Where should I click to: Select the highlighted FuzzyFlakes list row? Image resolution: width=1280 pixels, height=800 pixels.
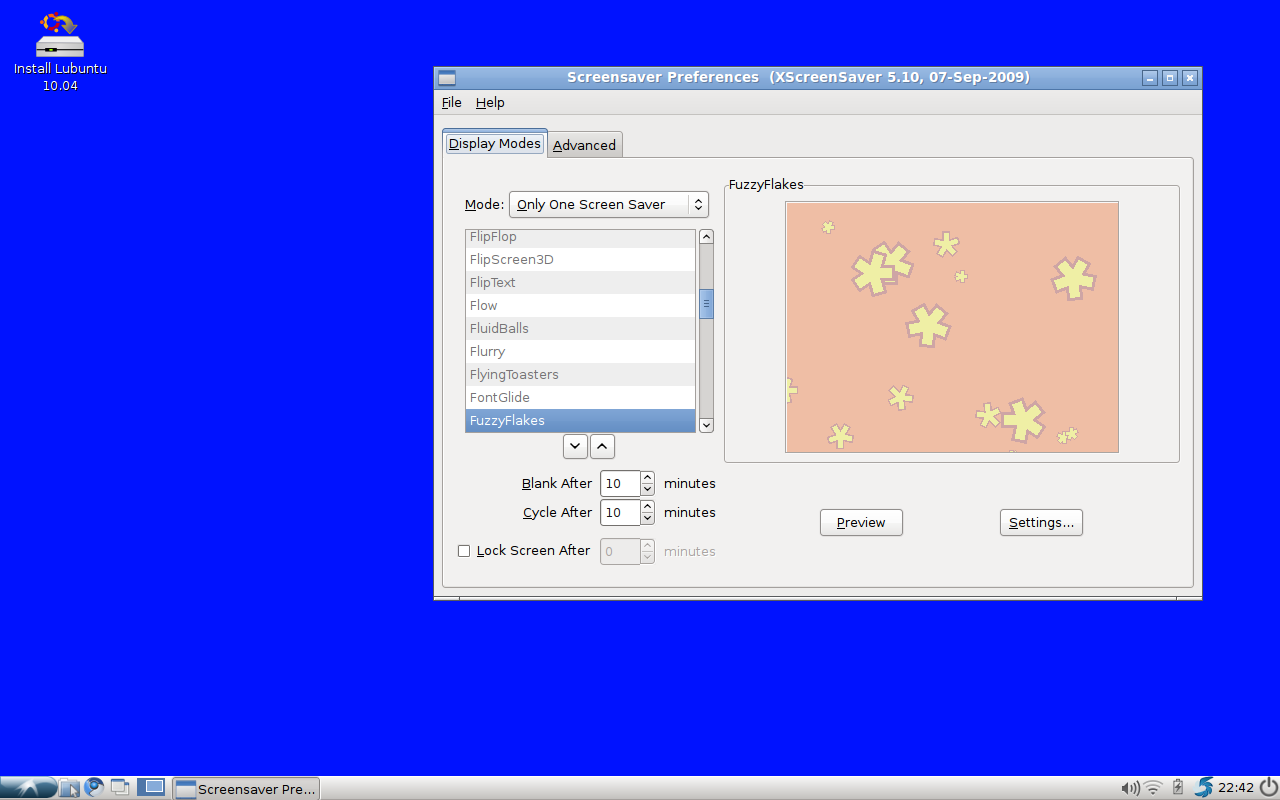(580, 421)
